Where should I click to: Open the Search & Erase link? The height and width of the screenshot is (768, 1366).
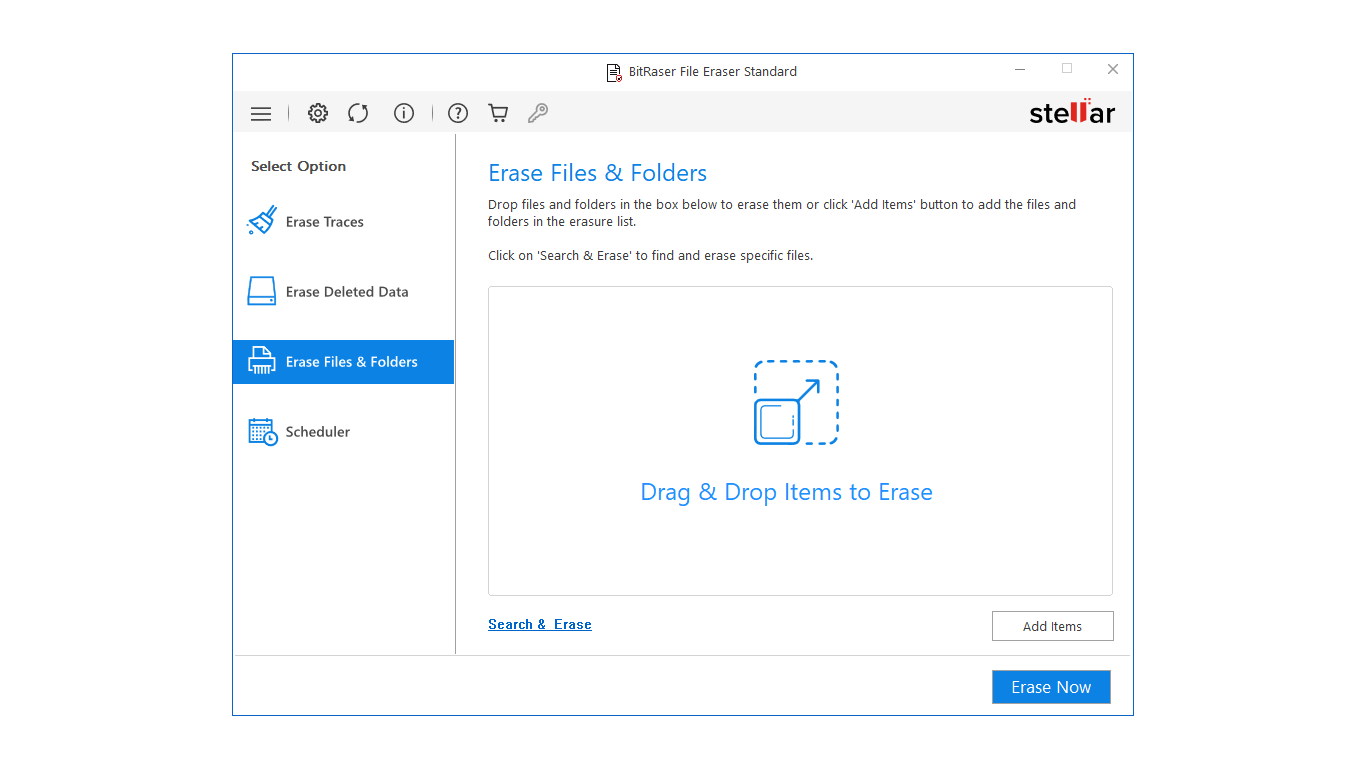tap(540, 624)
